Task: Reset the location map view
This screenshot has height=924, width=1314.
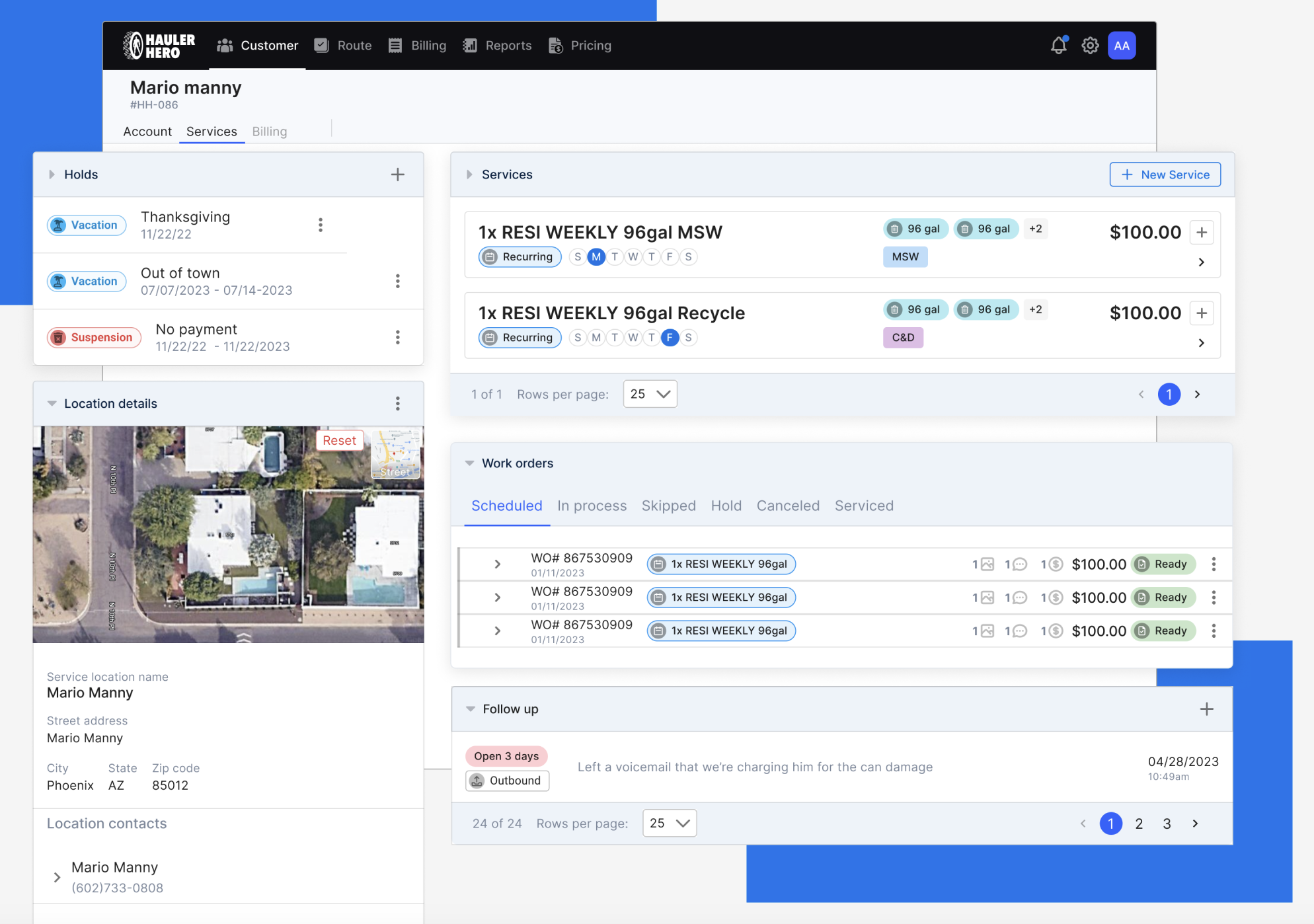Action: click(x=339, y=440)
